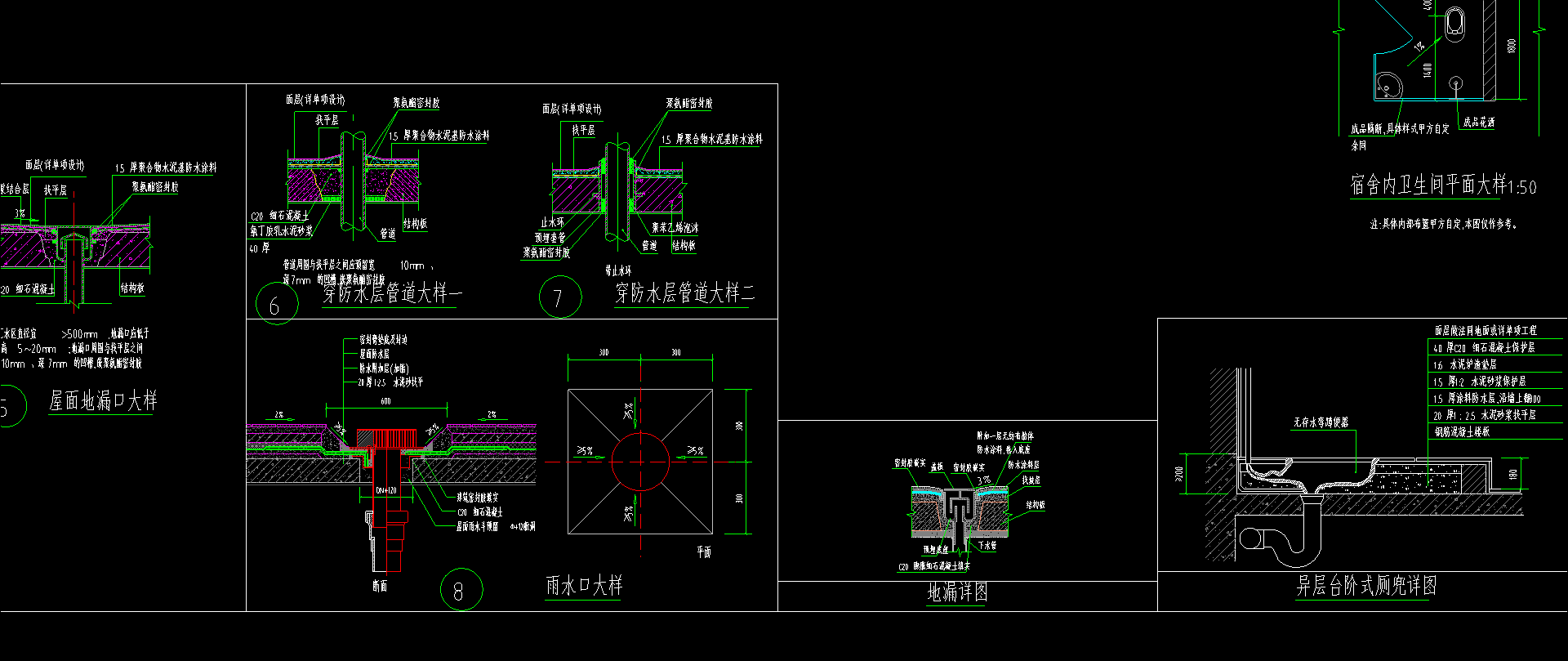Click the 15 厚1:2 水泥砂浆保护层 row
The width and height of the screenshot is (1568, 661).
1479,382
